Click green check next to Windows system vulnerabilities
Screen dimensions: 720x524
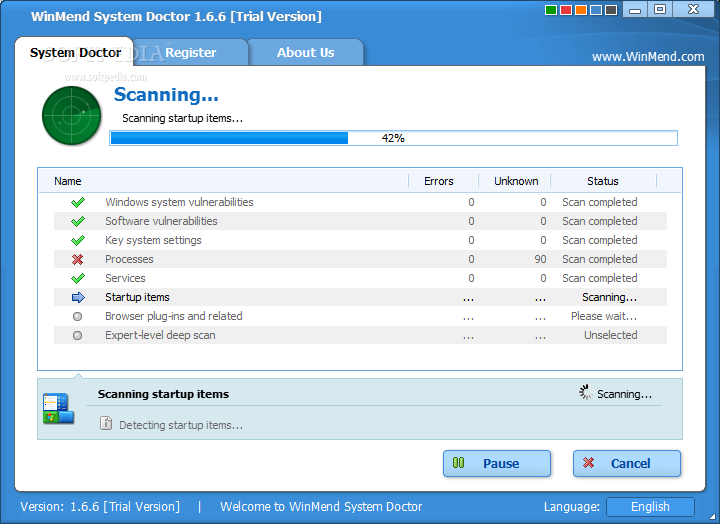(78, 202)
